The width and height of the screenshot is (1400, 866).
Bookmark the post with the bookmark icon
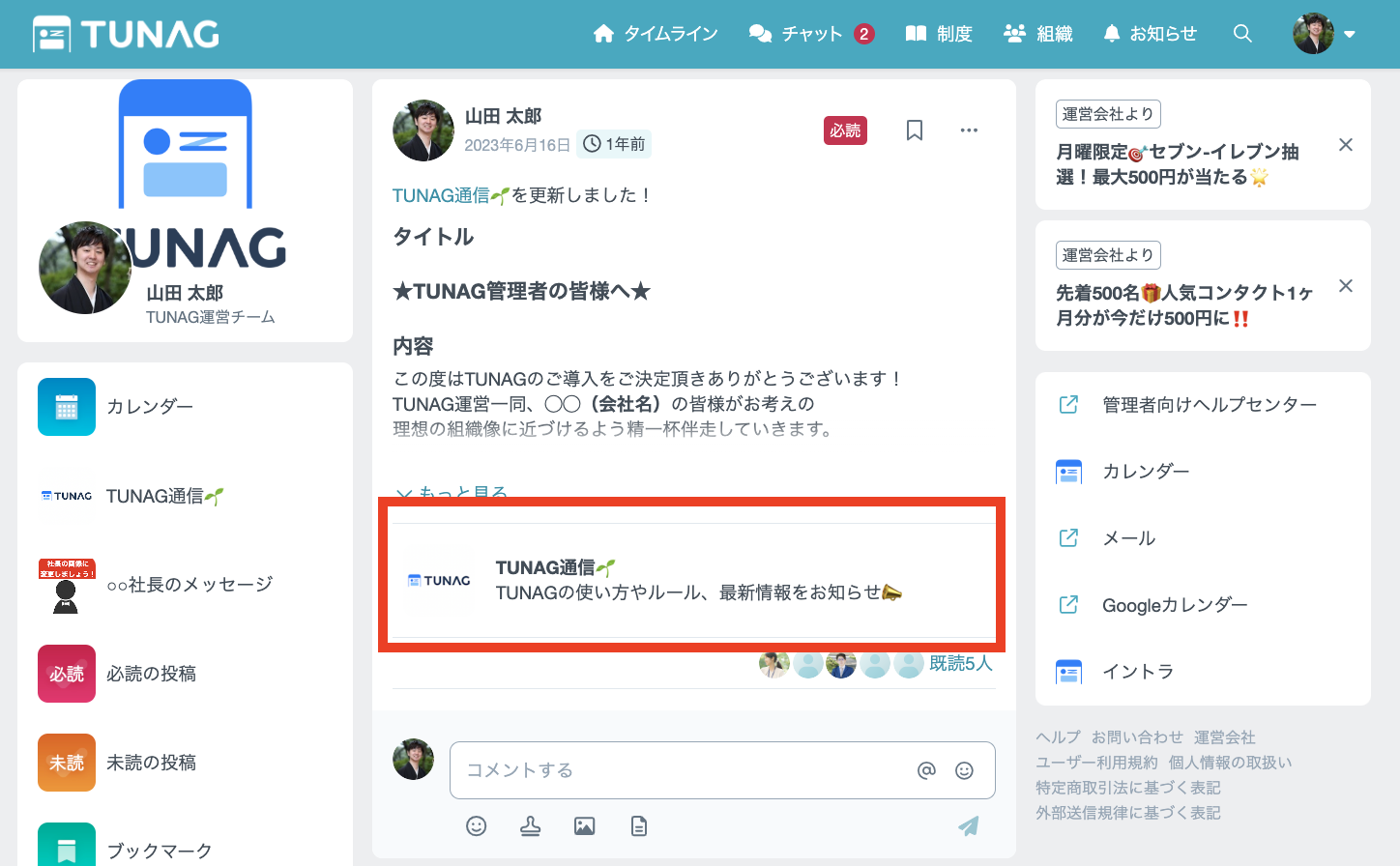coord(914,130)
